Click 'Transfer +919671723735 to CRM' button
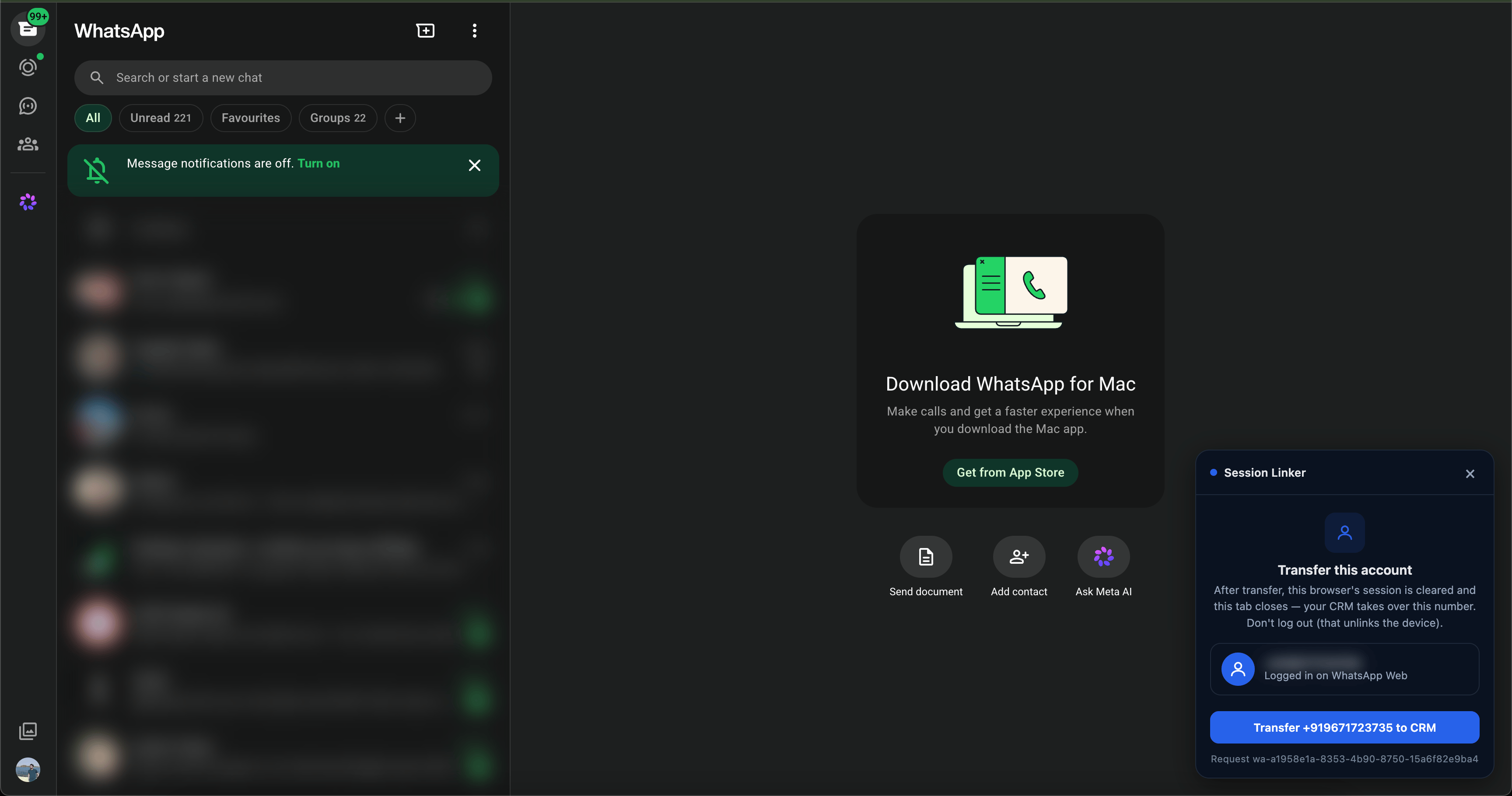Viewport: 1512px width, 796px height. click(x=1345, y=727)
